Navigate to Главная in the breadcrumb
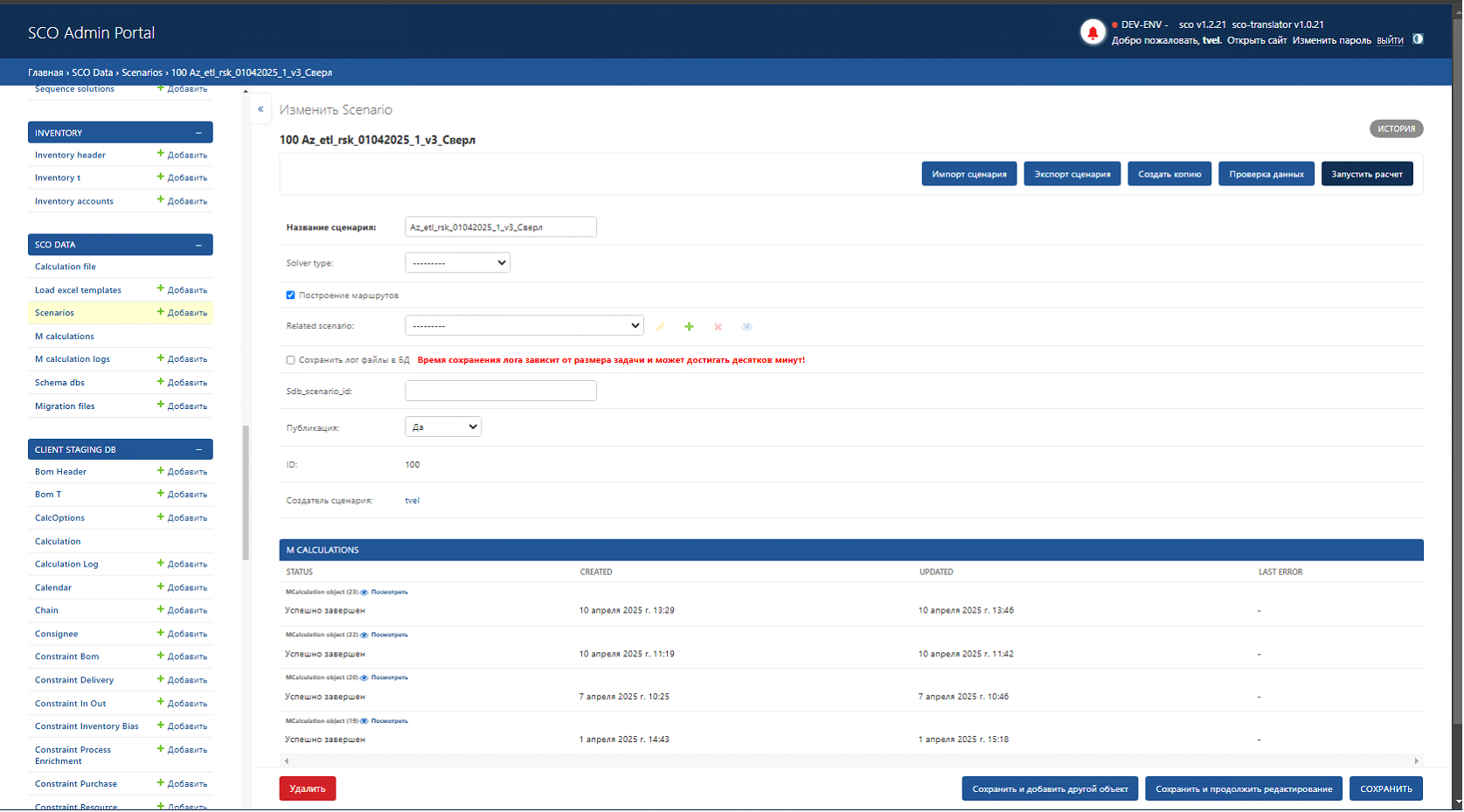The image size is (1464, 812). click(45, 73)
